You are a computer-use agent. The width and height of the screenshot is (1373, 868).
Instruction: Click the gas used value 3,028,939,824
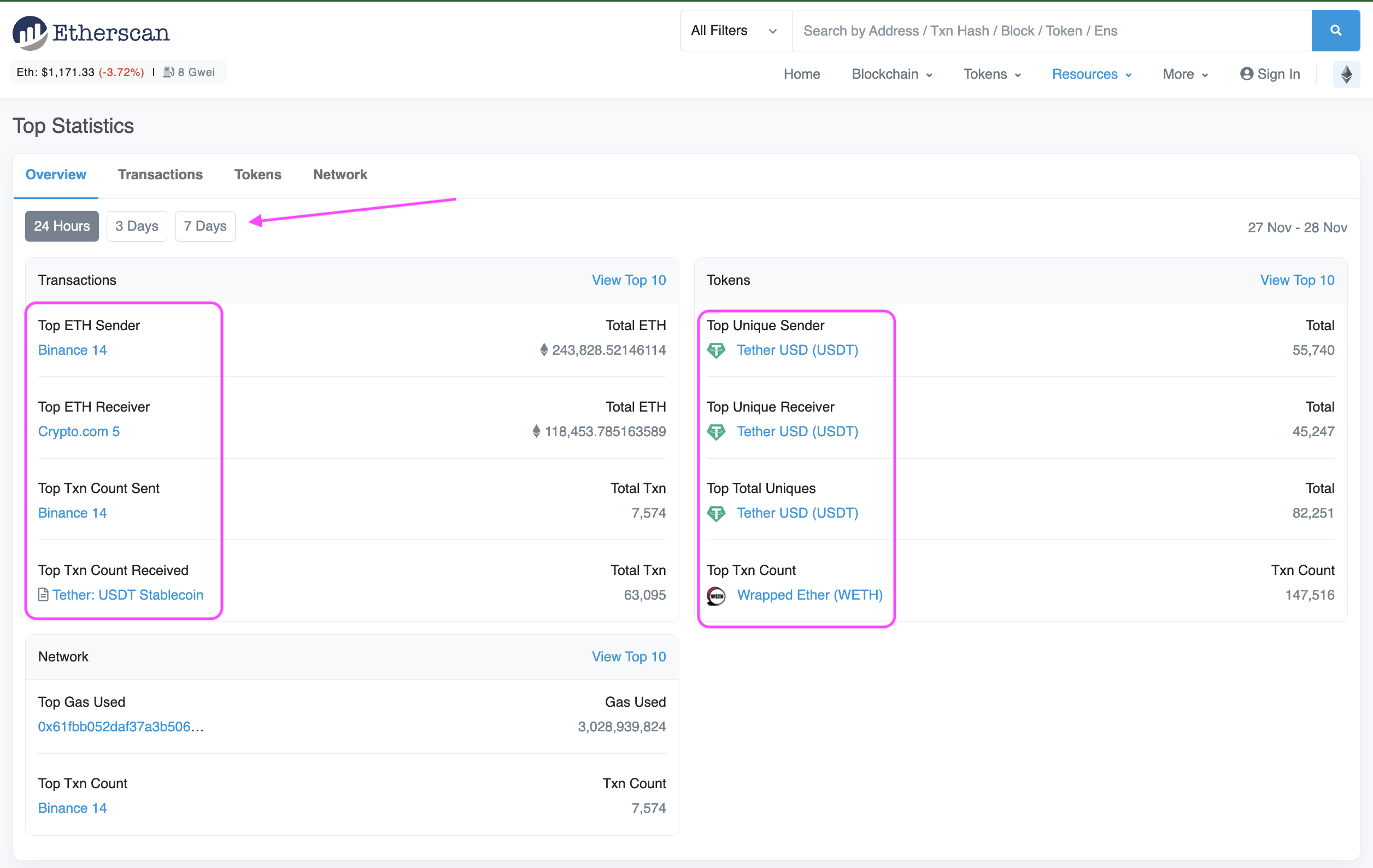(621, 726)
